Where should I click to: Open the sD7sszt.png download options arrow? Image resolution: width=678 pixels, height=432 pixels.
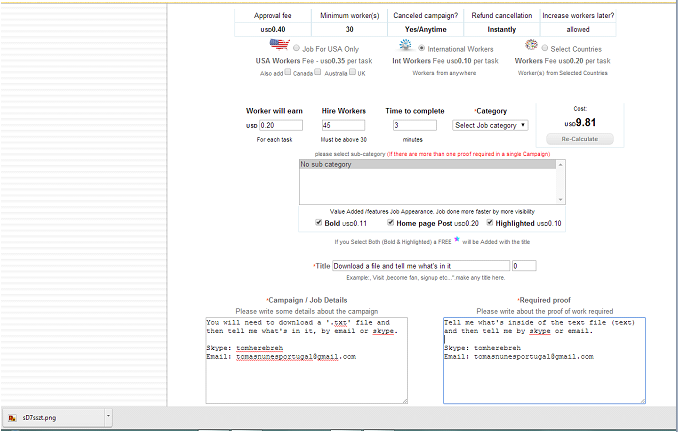pos(108,417)
